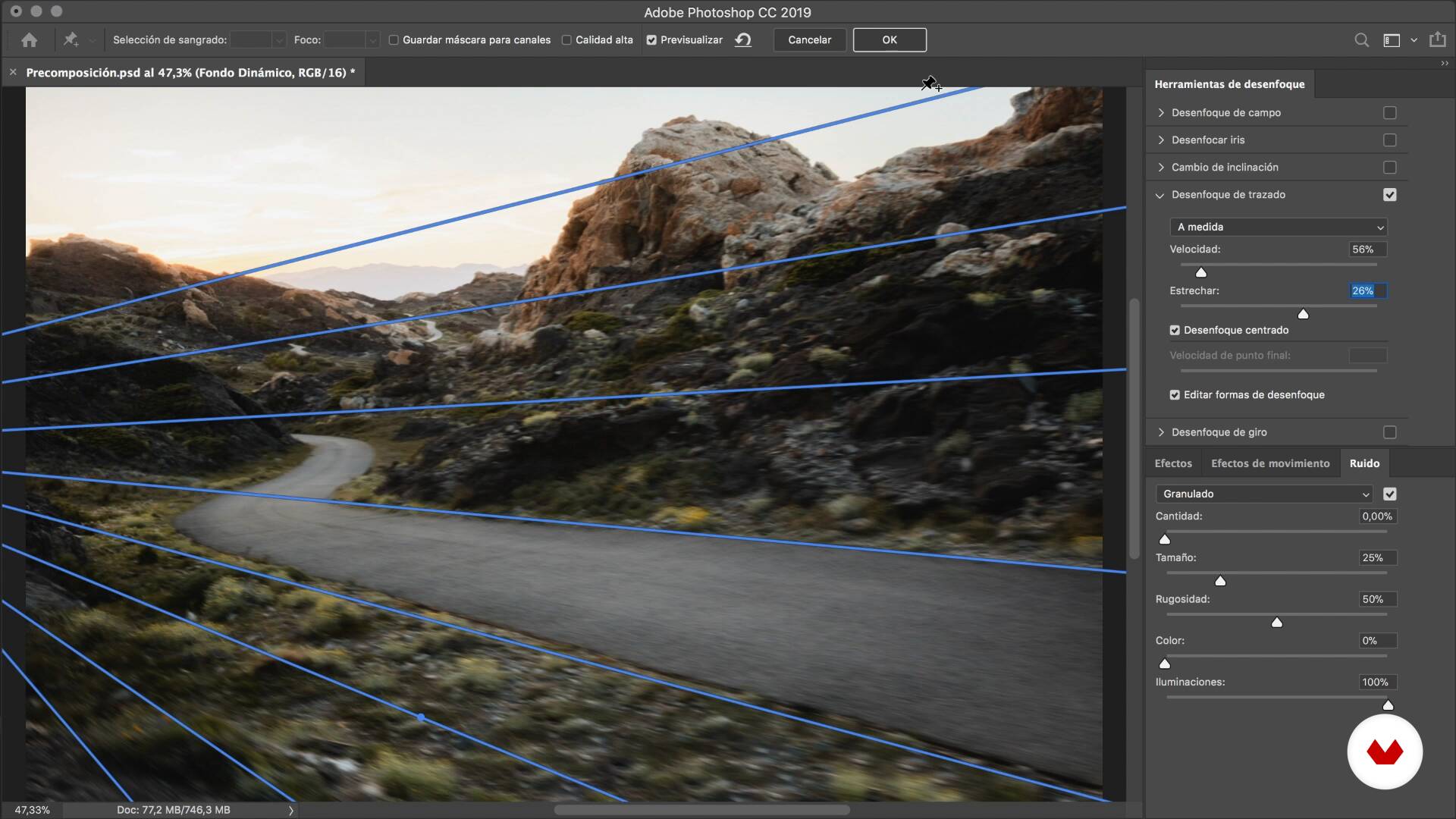Select the Ruido tab
This screenshot has height=819, width=1456.
pyautogui.click(x=1364, y=463)
